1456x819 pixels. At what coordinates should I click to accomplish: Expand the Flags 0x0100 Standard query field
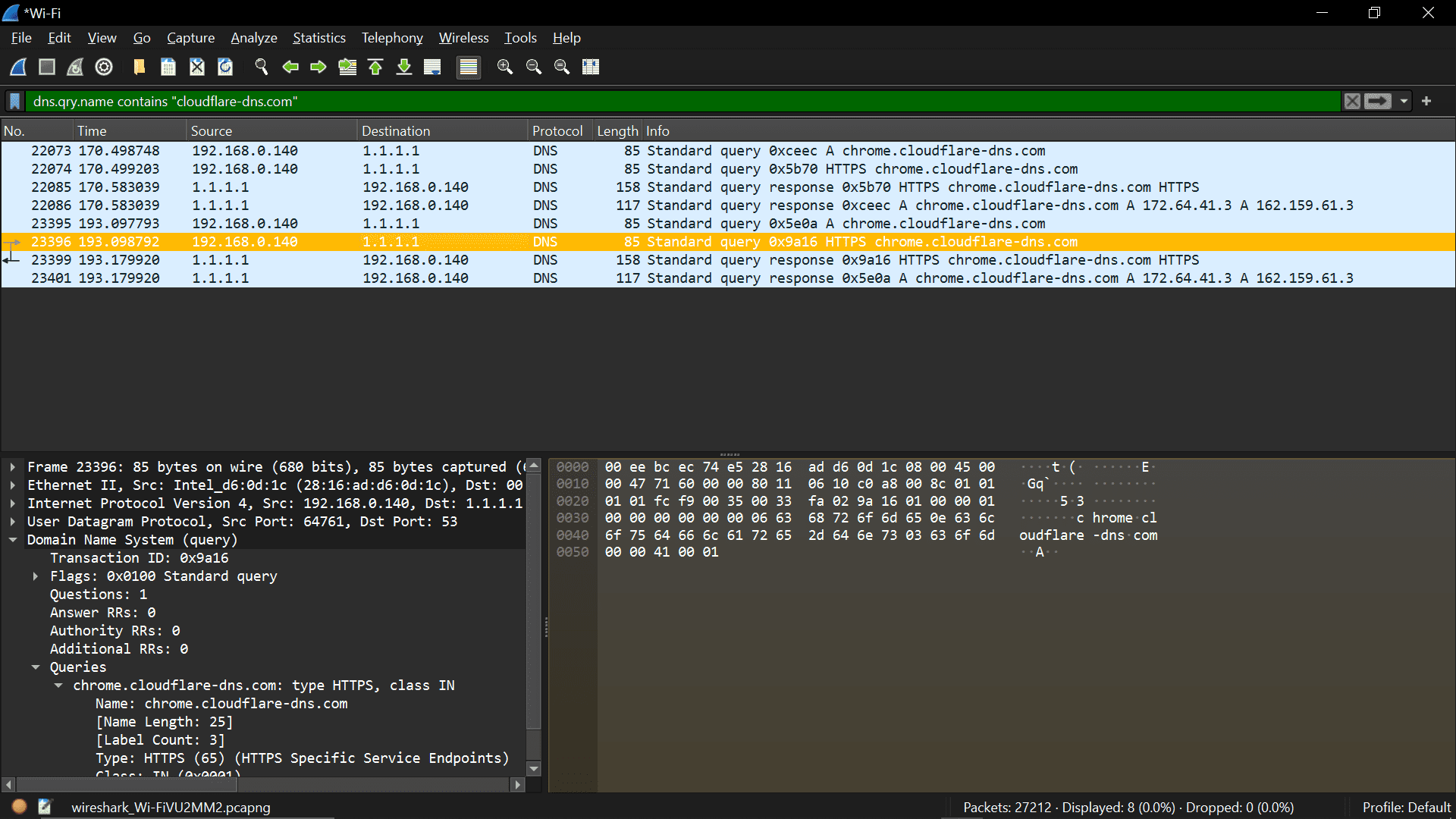pos(36,576)
